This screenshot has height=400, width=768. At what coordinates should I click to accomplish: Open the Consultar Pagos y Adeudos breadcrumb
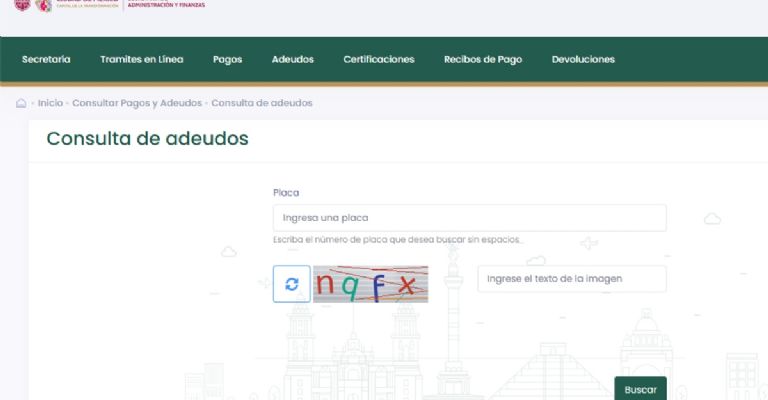click(x=137, y=103)
